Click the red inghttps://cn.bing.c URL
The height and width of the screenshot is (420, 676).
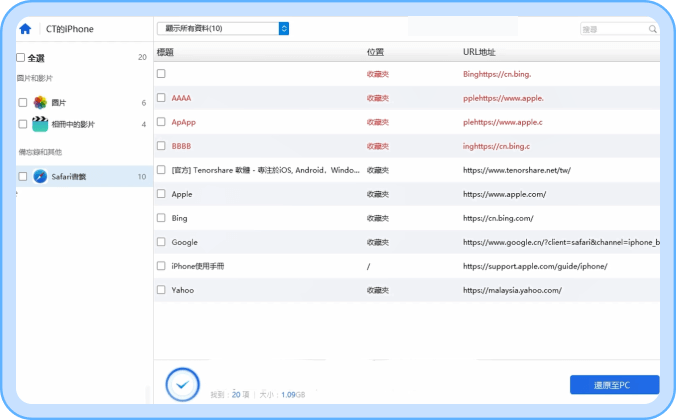pos(497,146)
